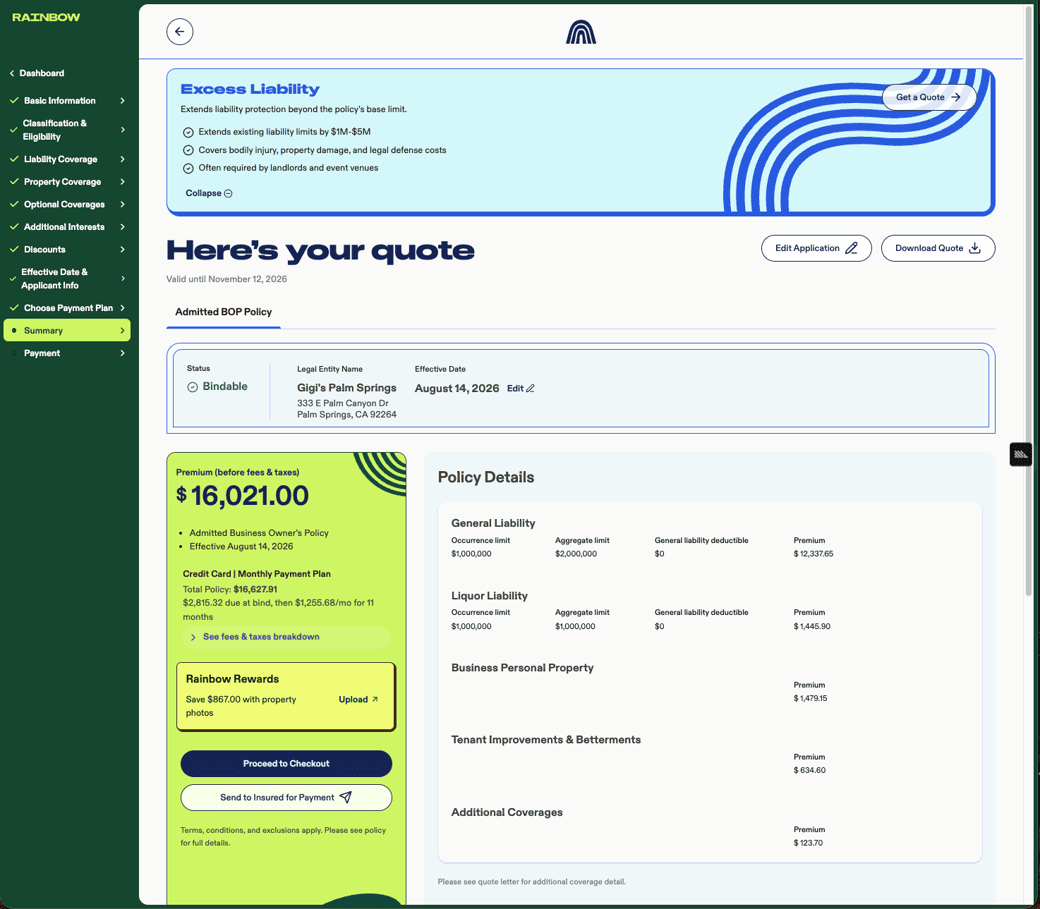
Task: Expand chevron on Choose Payment Plan row
Action: [123, 308]
